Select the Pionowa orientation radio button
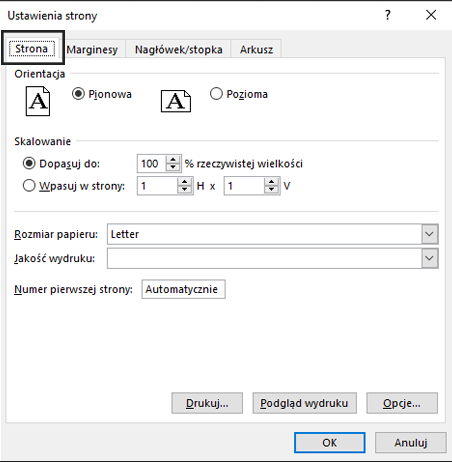Screen dimensions: 452x462 tap(78, 94)
